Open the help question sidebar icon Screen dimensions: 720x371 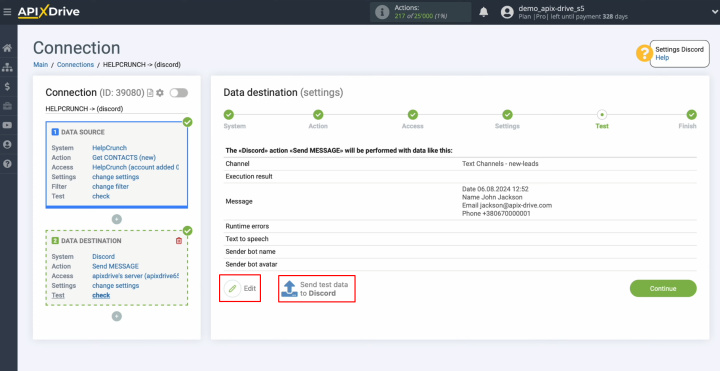click(x=7, y=164)
